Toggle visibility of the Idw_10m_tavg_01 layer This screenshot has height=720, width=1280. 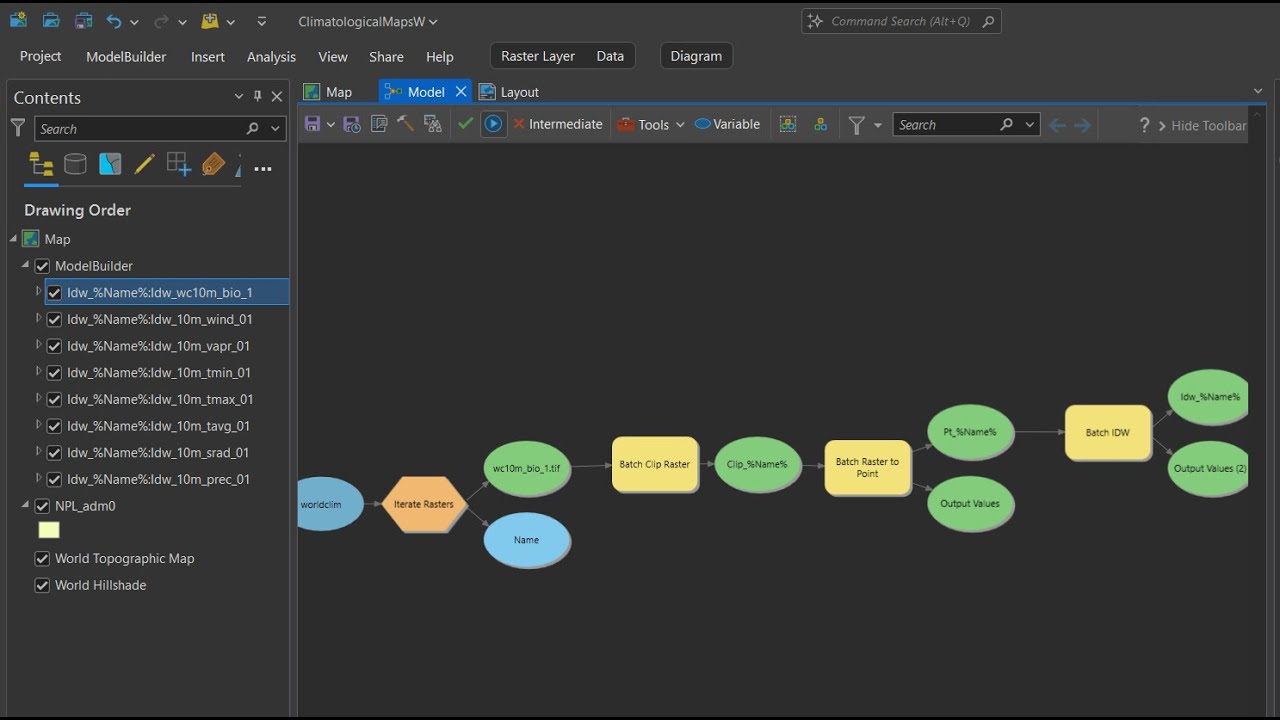pos(55,426)
